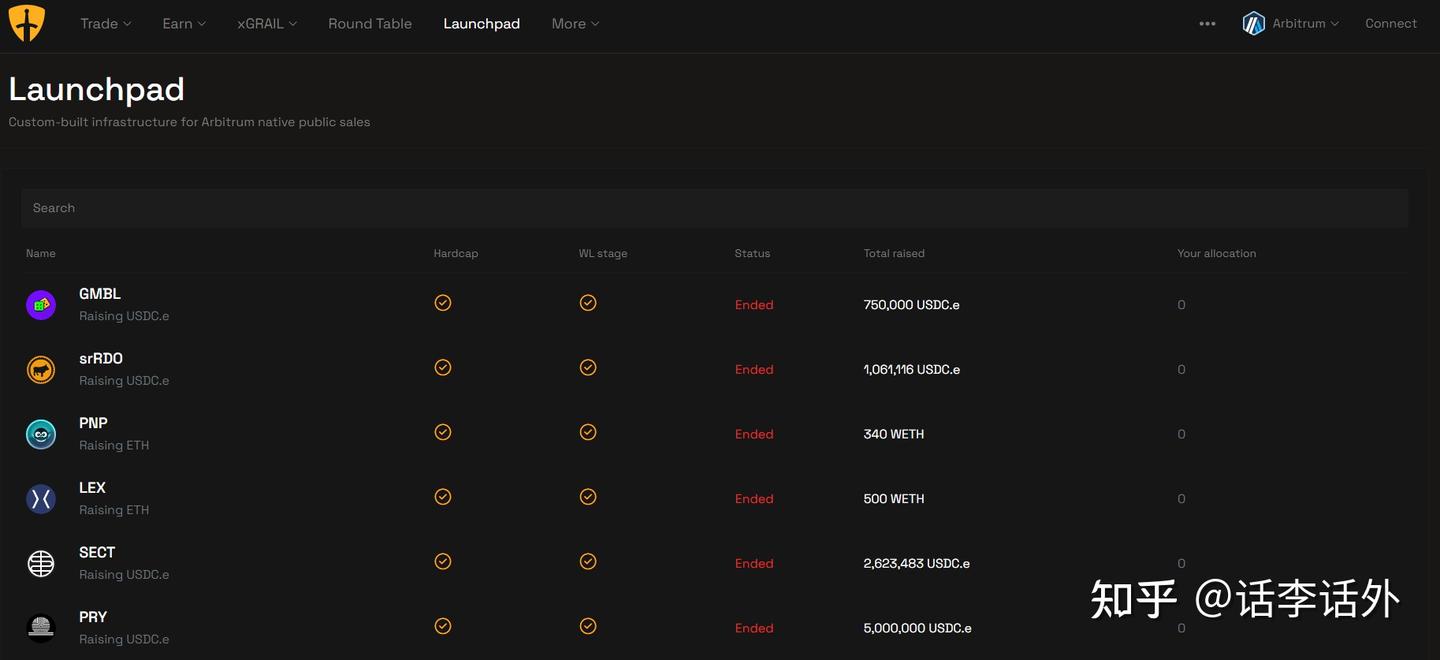Click the 500 WETH amount
The width and height of the screenshot is (1440, 660).
point(894,499)
